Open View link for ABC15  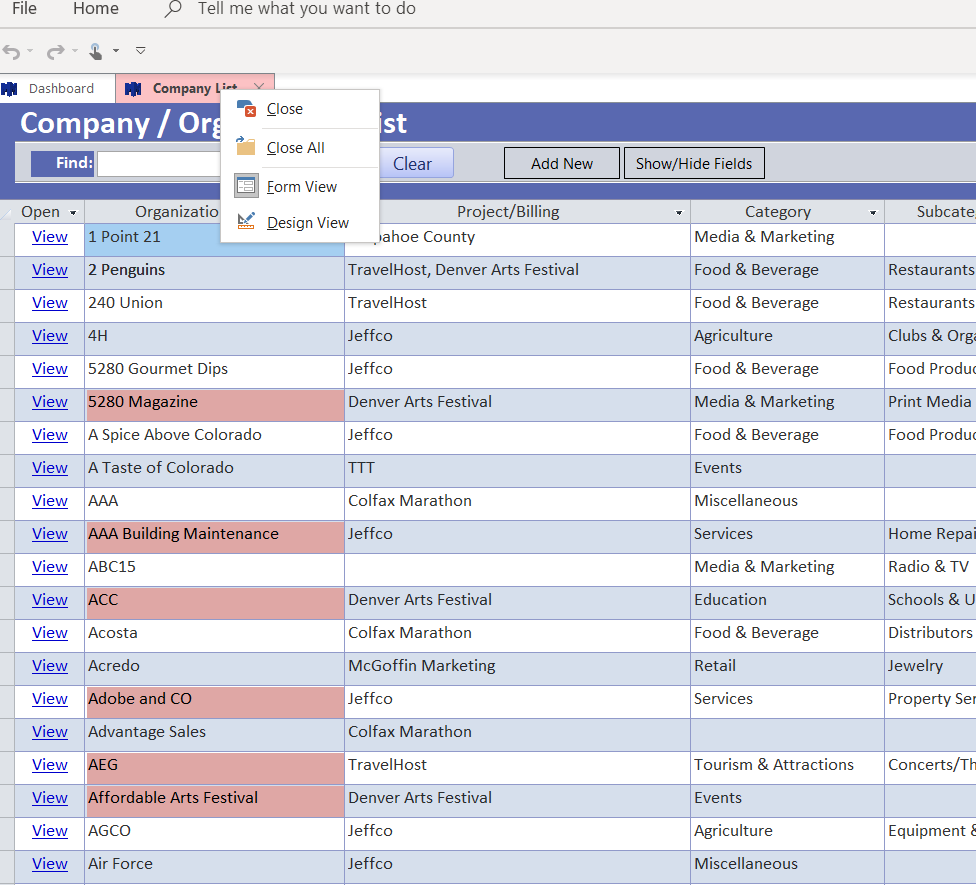[x=50, y=567]
